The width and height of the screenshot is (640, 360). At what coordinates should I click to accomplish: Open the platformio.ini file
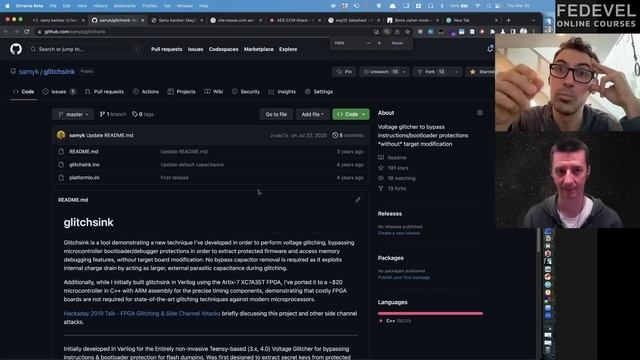click(84, 178)
